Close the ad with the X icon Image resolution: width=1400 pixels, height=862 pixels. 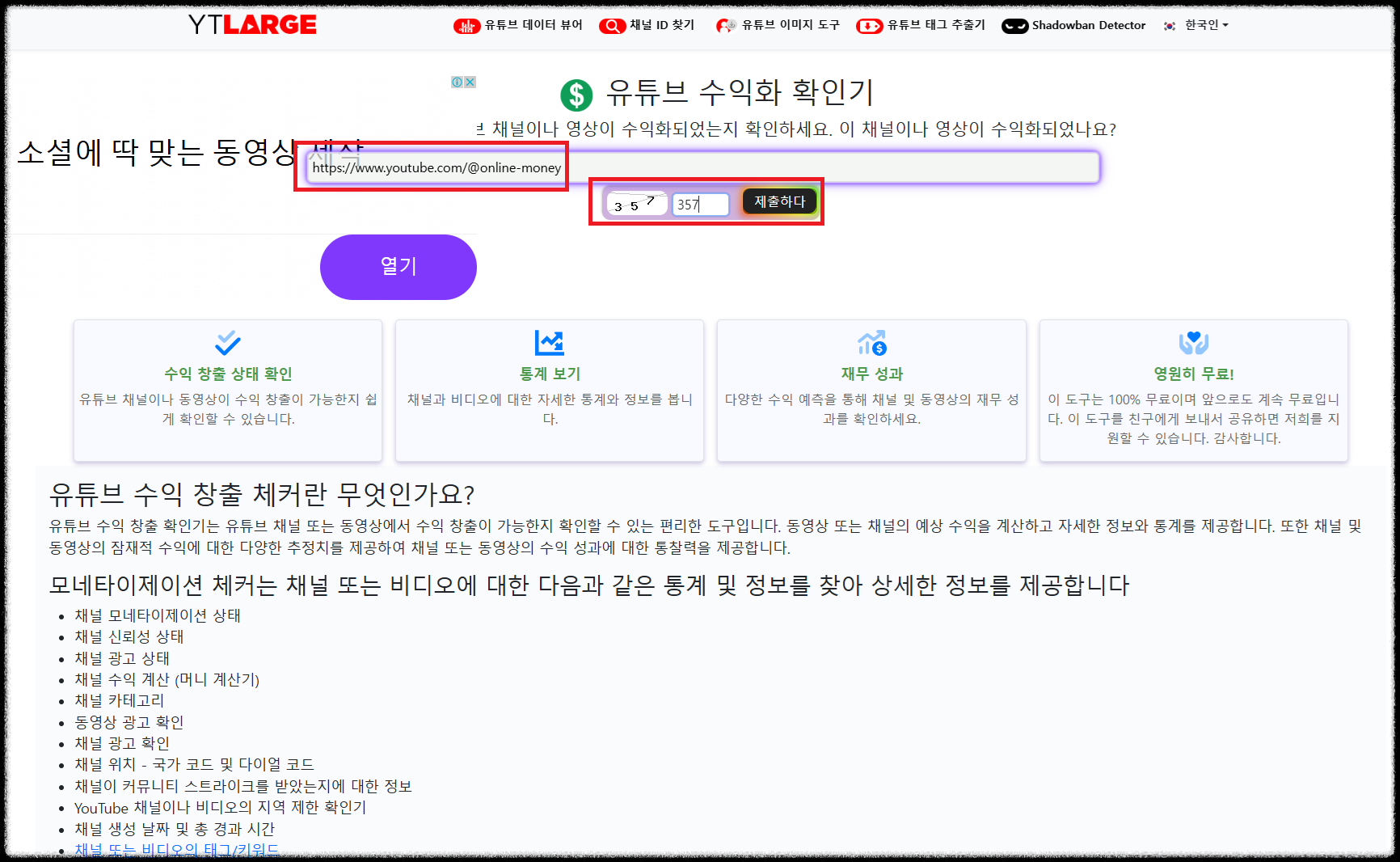click(x=470, y=82)
